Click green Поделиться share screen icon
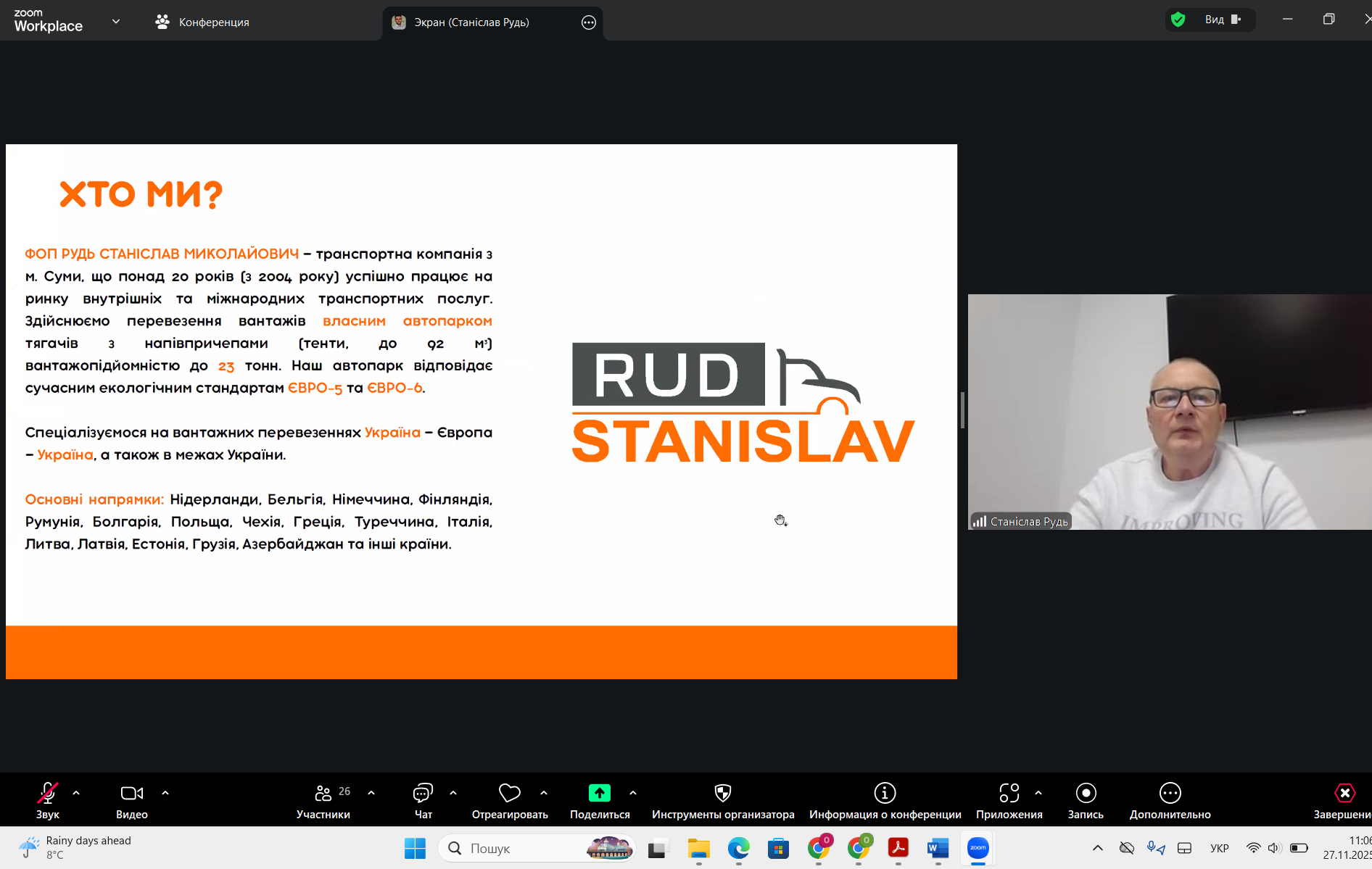The image size is (1372, 869). click(599, 794)
